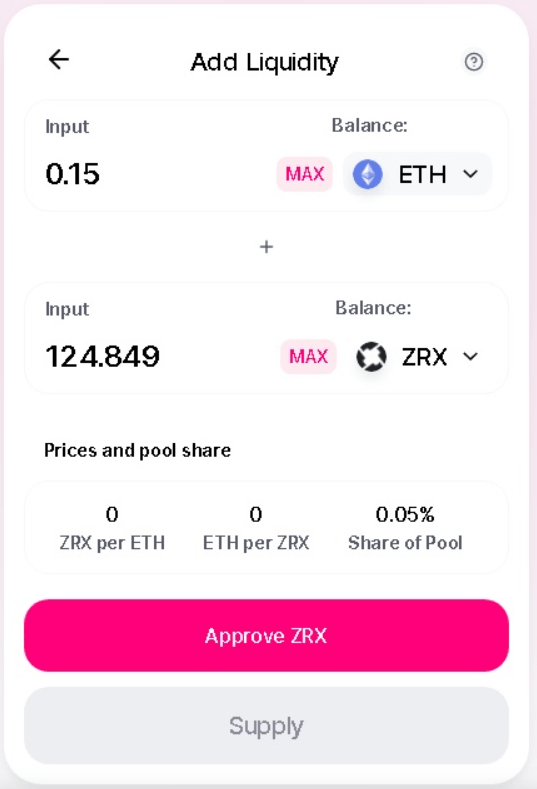Viewport: 537px width, 789px height.
Task: Click the Approve ZRX button
Action: [266, 636]
